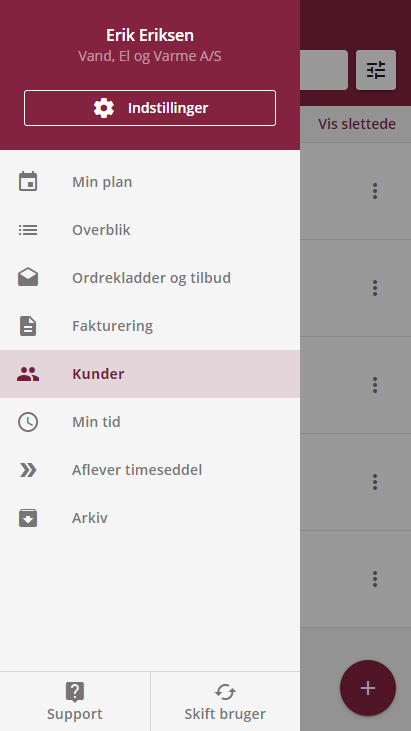The height and width of the screenshot is (731, 411).
Task: Select the Aflever timeseddel double-arrow icon
Action: click(x=28, y=470)
